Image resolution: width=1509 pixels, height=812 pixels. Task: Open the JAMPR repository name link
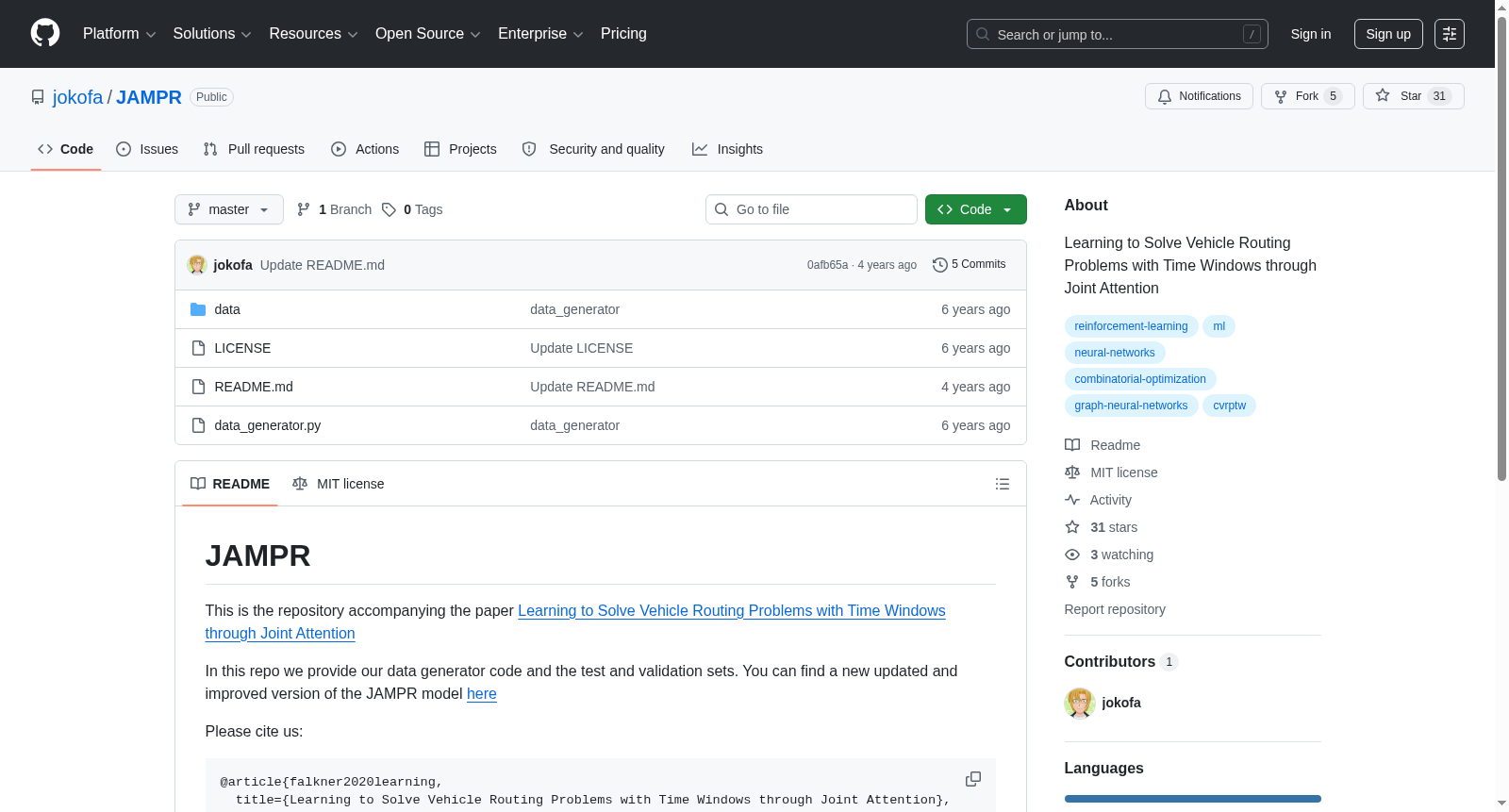(x=149, y=97)
